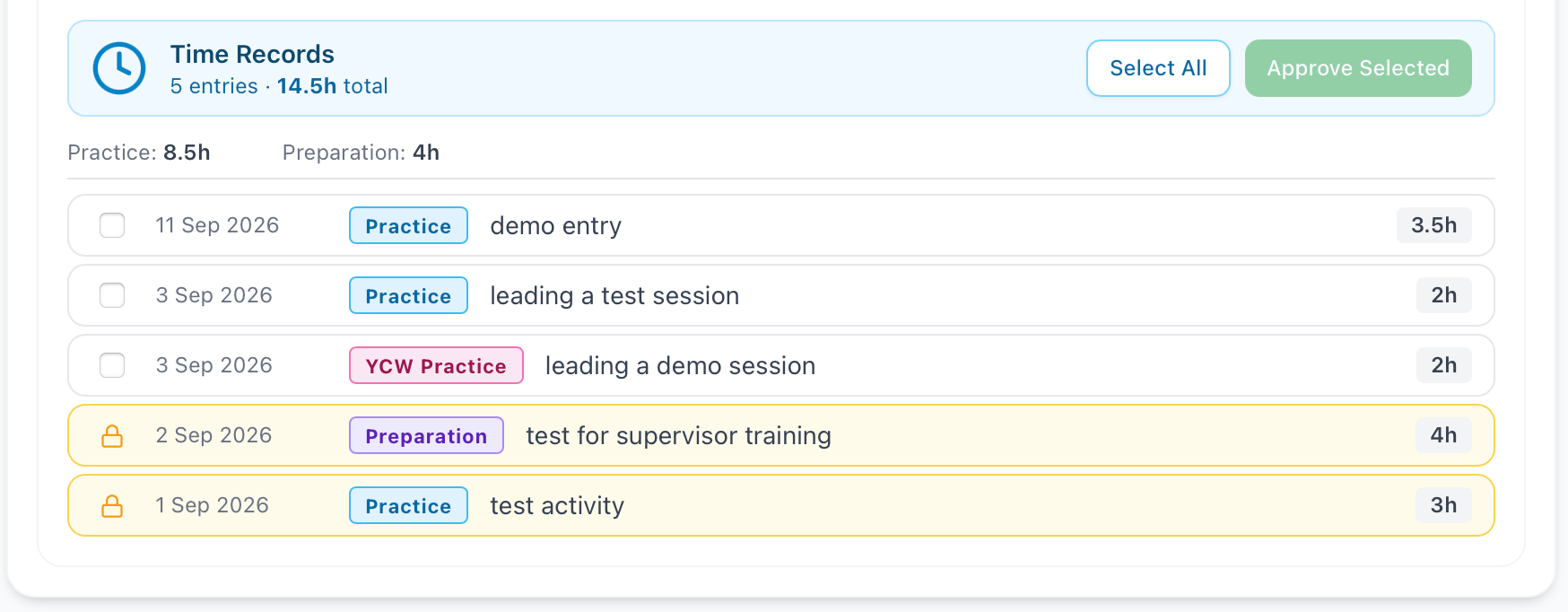This screenshot has width=1568, height=612.
Task: Click the lock icon on 2 Sep 2026 entry
Action: [112, 436]
